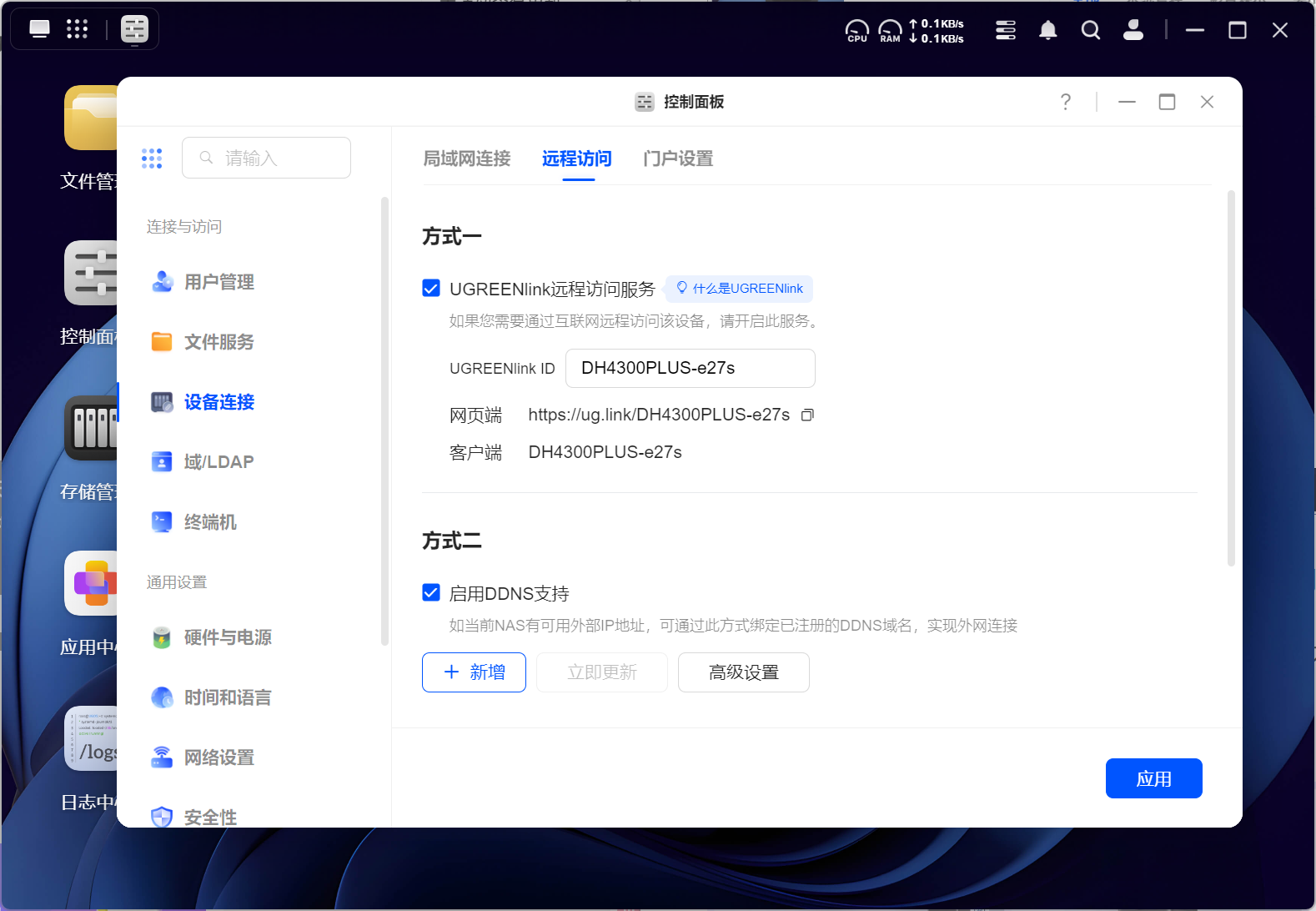The height and width of the screenshot is (911, 1316).
Task: Copy the ug.link web URL
Action: [807, 415]
